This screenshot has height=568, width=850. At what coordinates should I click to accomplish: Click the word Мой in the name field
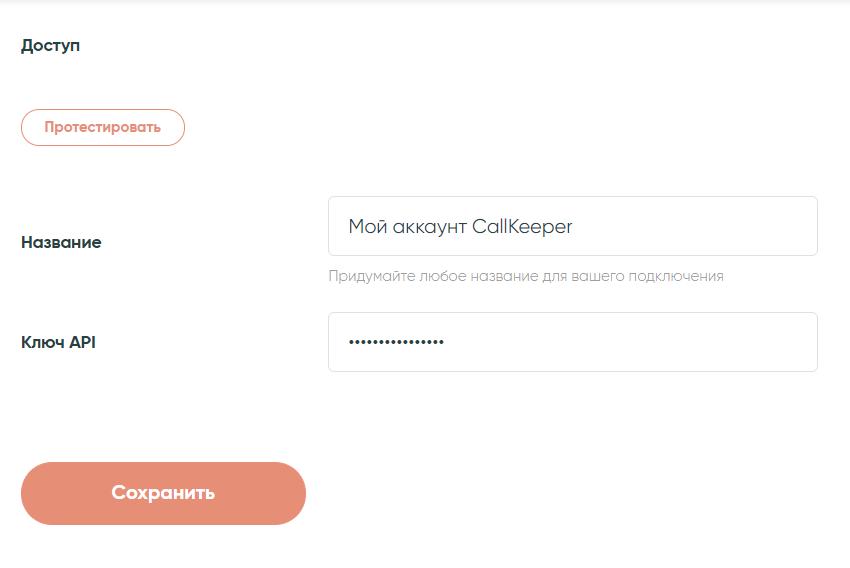click(367, 226)
